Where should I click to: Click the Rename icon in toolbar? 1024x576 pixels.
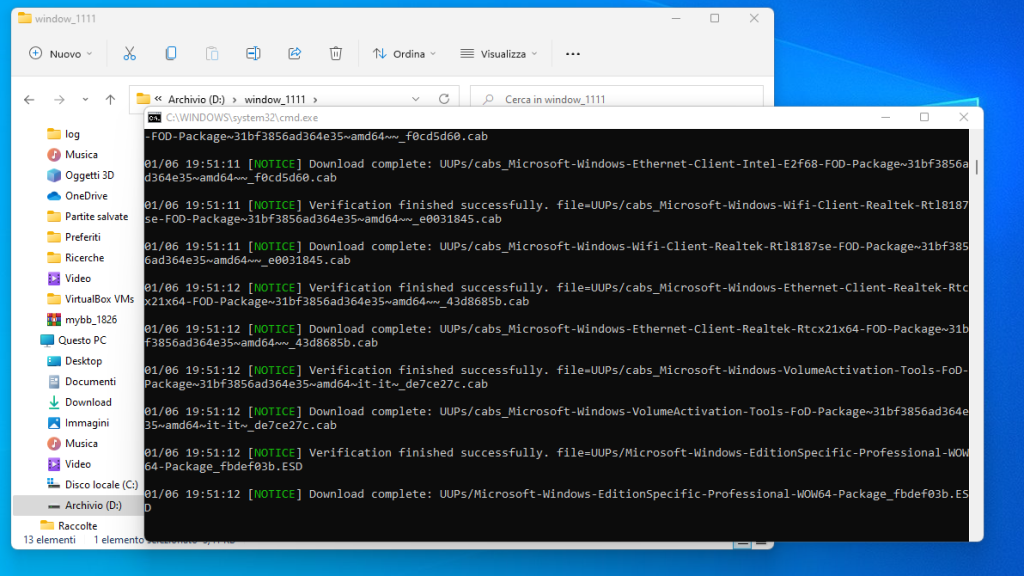click(x=254, y=54)
